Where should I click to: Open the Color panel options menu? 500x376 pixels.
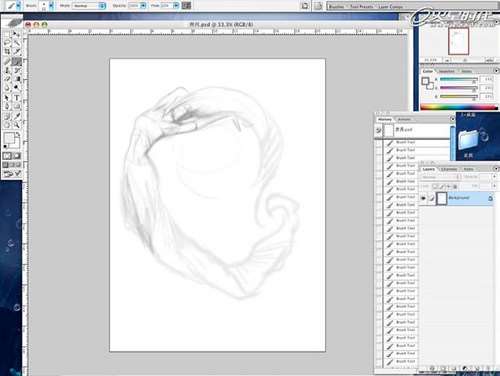click(x=496, y=71)
